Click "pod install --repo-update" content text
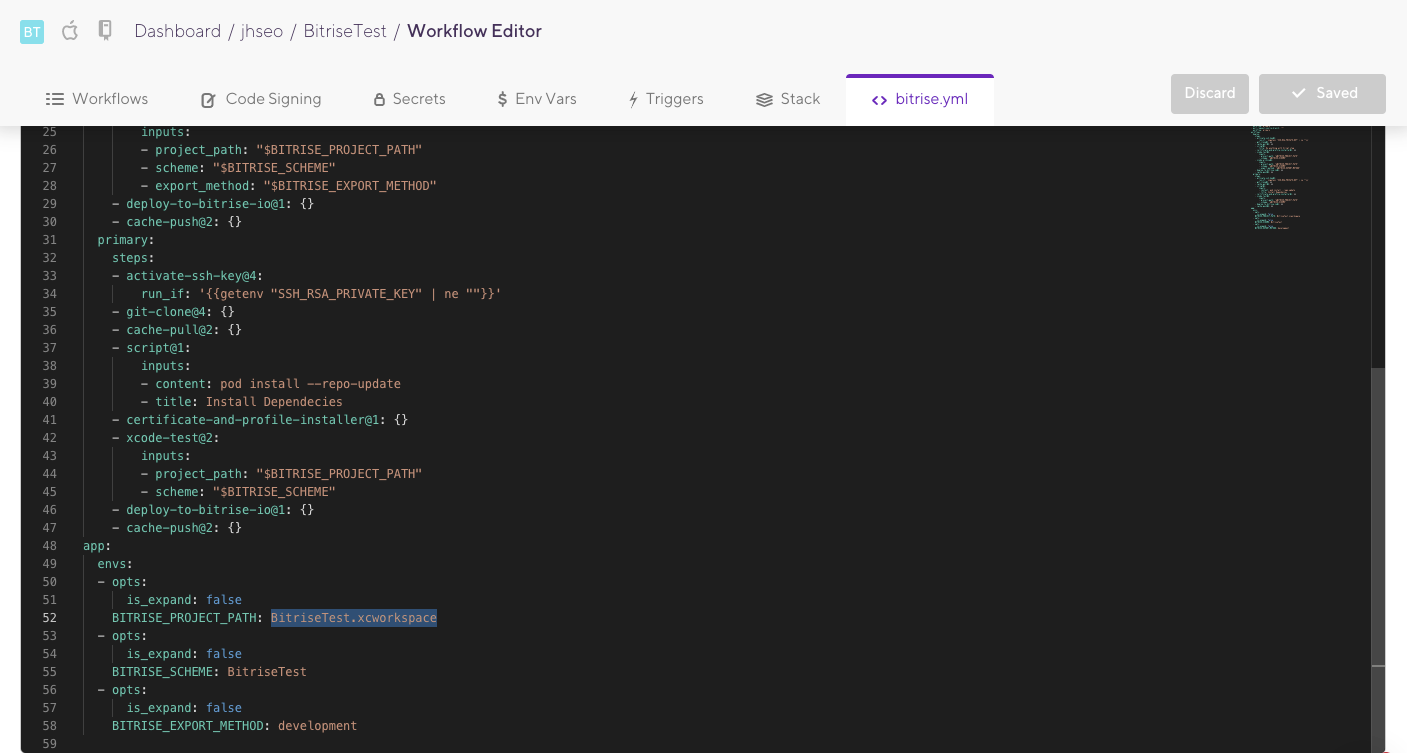This screenshot has width=1407, height=753. tap(311, 384)
